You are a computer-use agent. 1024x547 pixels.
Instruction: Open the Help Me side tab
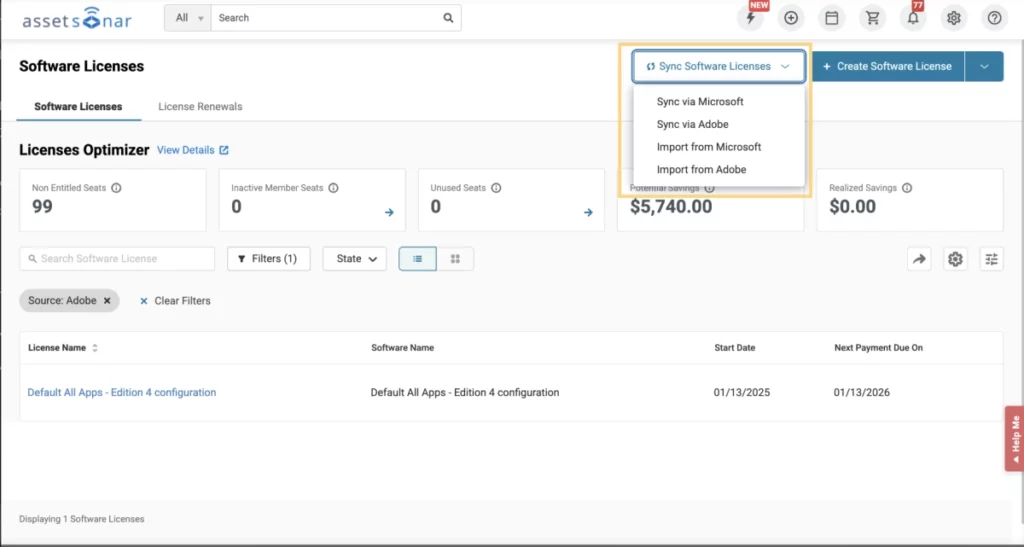coord(1014,438)
